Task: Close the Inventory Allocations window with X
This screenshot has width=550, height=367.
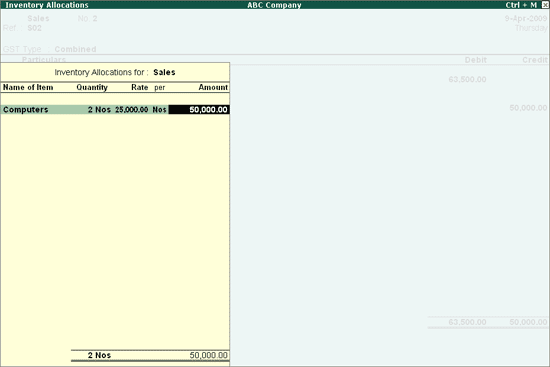Action: (545, 5)
